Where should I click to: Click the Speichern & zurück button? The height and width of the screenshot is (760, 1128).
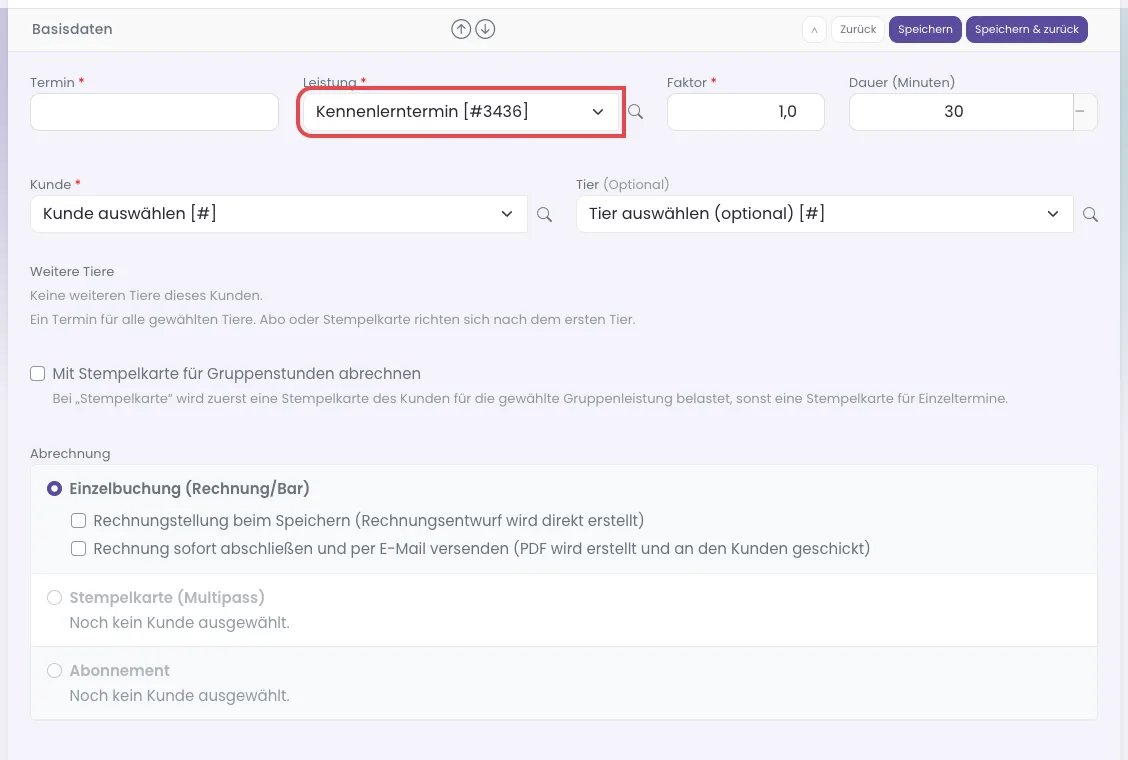pyautogui.click(x=1027, y=30)
